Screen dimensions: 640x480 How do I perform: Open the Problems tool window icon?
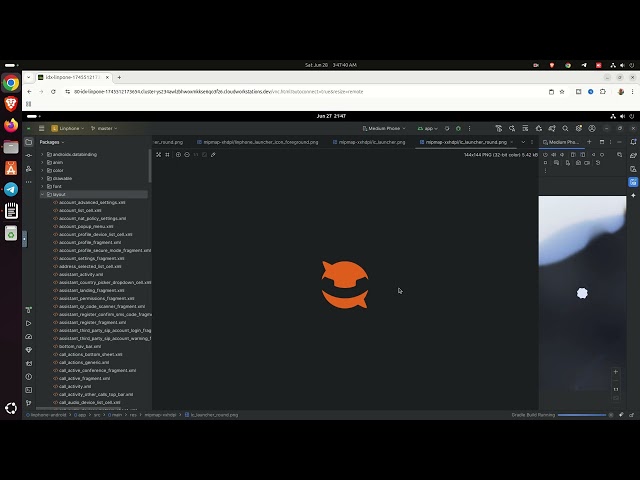29,377
